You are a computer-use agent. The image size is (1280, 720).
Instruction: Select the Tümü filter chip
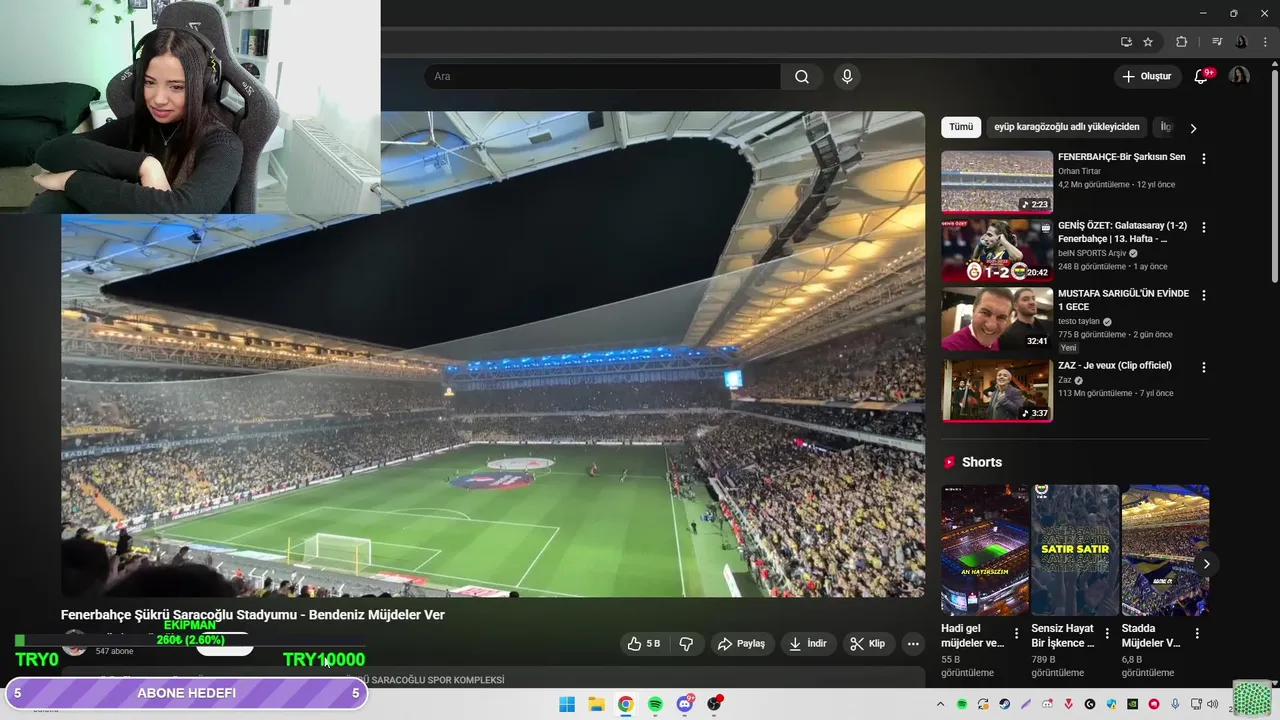pyautogui.click(x=961, y=127)
